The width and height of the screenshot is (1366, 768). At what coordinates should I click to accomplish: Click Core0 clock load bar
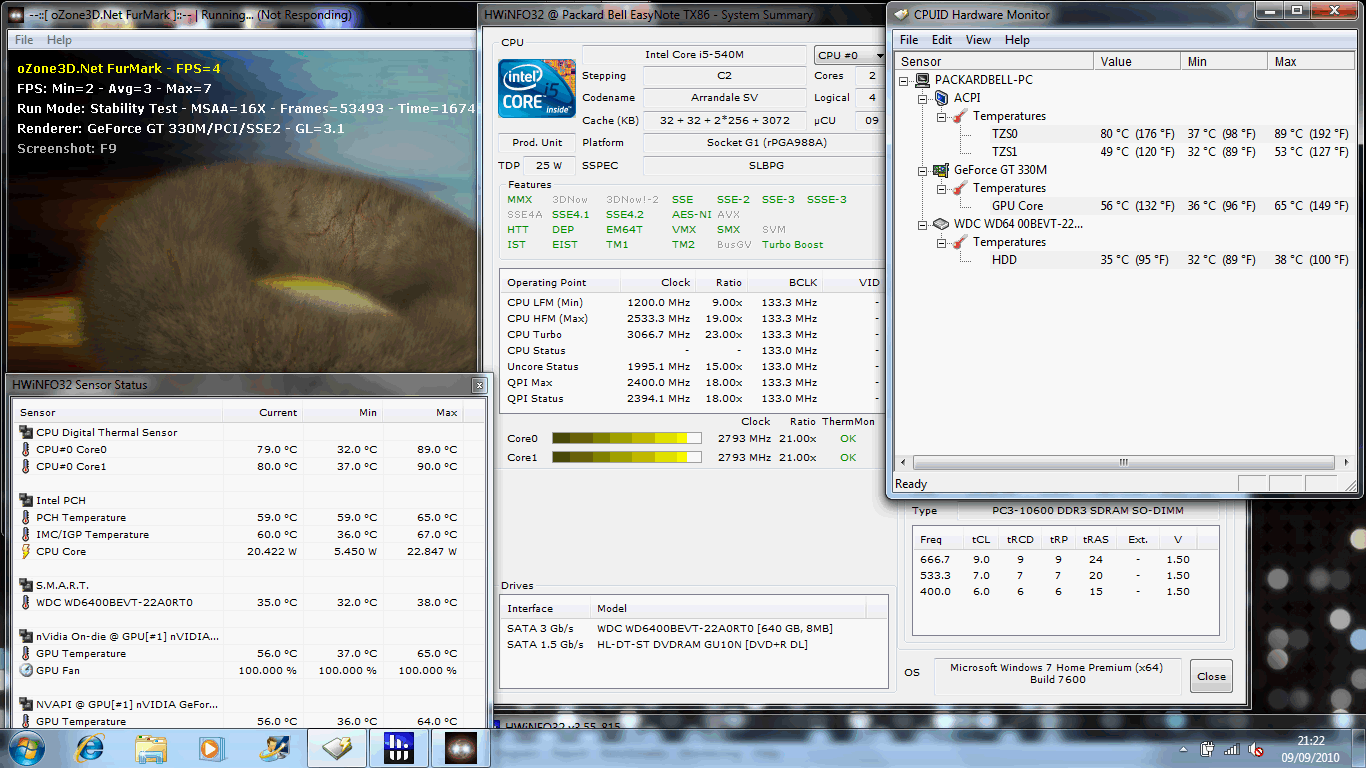pos(627,438)
